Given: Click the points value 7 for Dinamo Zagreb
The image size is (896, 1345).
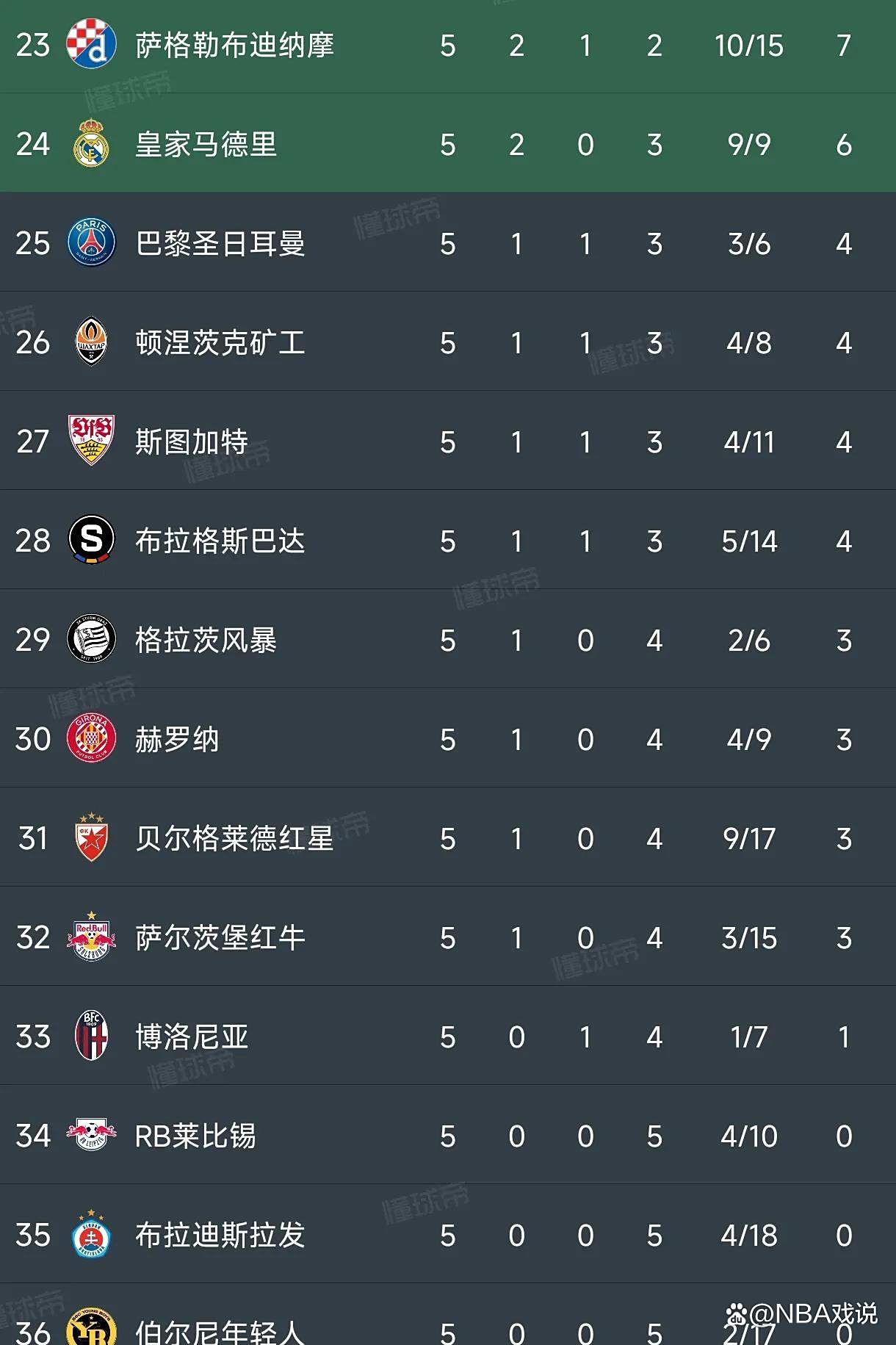Looking at the screenshot, I should pos(843,45).
